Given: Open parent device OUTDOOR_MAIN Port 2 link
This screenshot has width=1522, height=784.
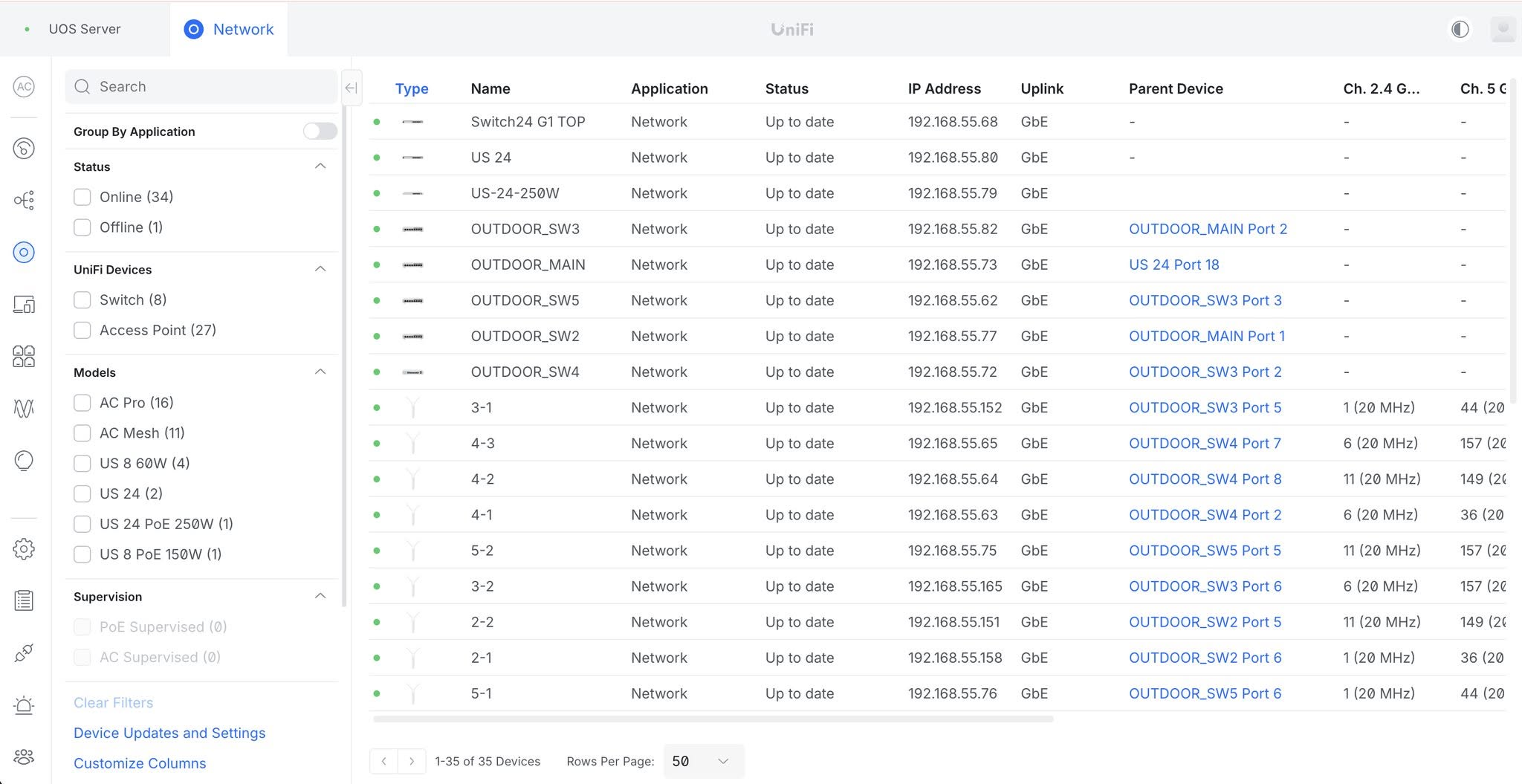Looking at the screenshot, I should [1208, 229].
